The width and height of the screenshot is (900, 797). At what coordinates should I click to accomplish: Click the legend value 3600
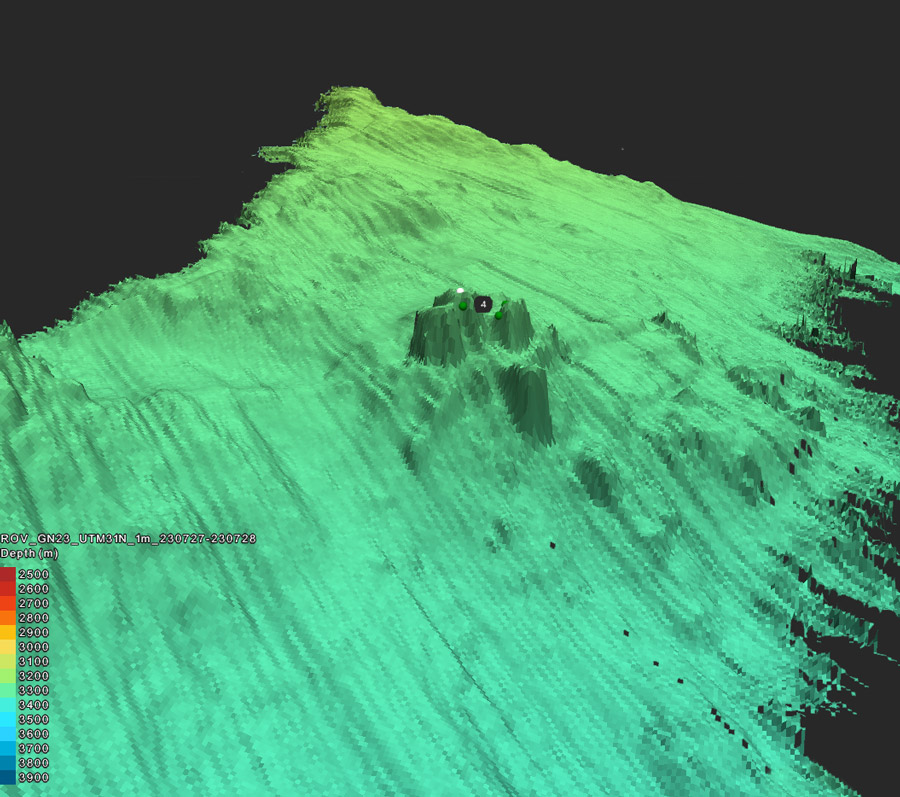(34, 734)
